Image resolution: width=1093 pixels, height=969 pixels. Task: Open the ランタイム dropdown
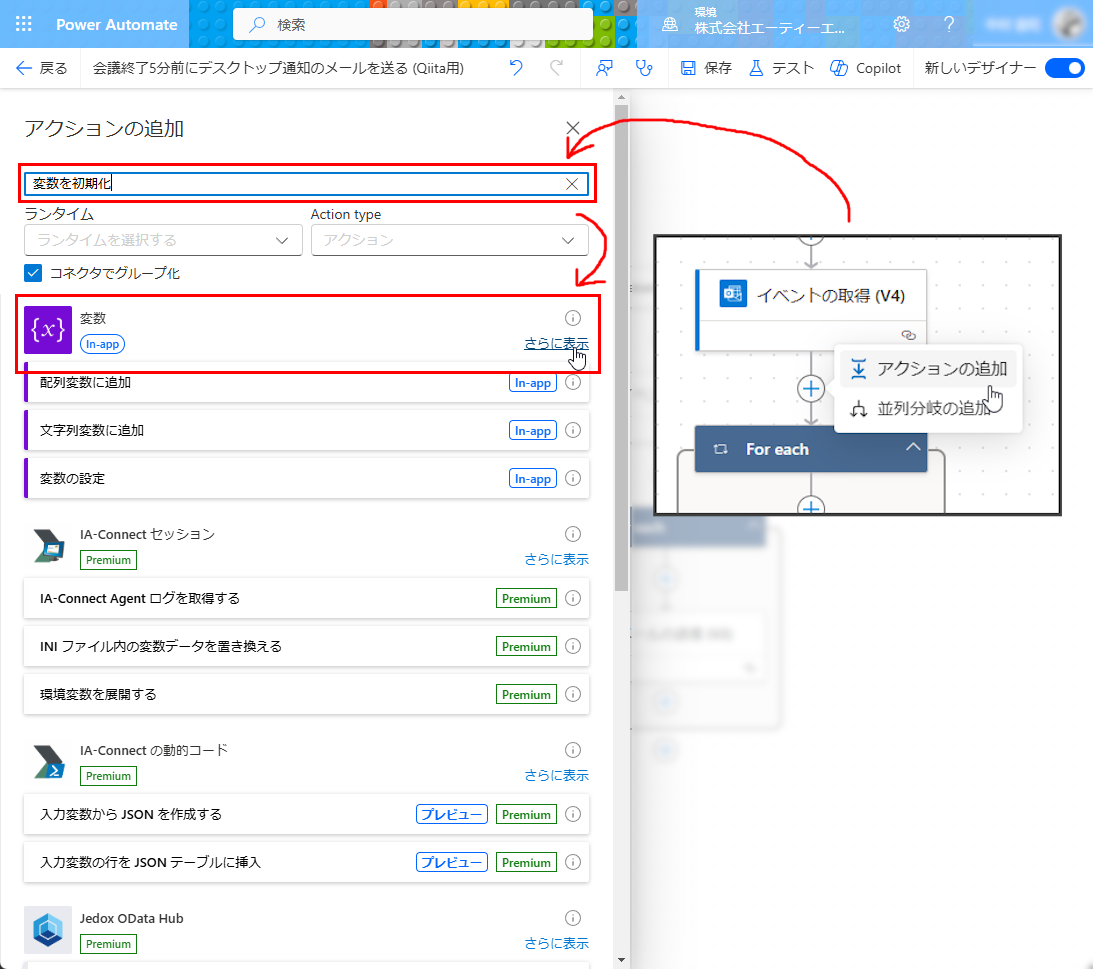pyautogui.click(x=163, y=240)
